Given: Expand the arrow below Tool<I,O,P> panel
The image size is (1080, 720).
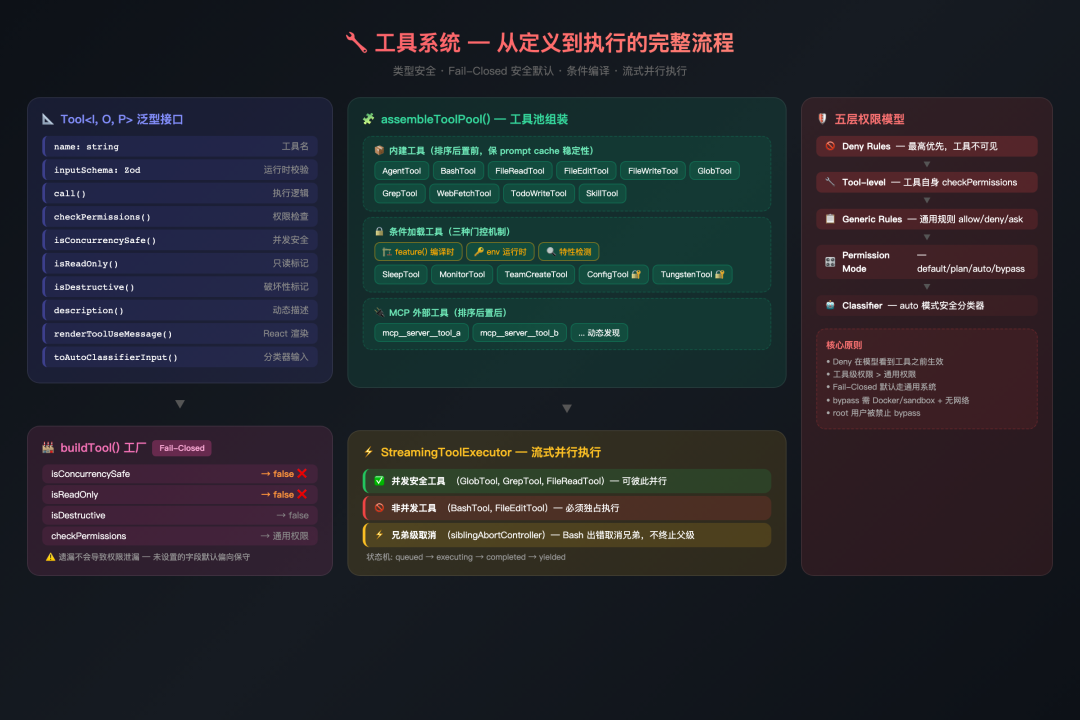Looking at the screenshot, I should pyautogui.click(x=179, y=403).
